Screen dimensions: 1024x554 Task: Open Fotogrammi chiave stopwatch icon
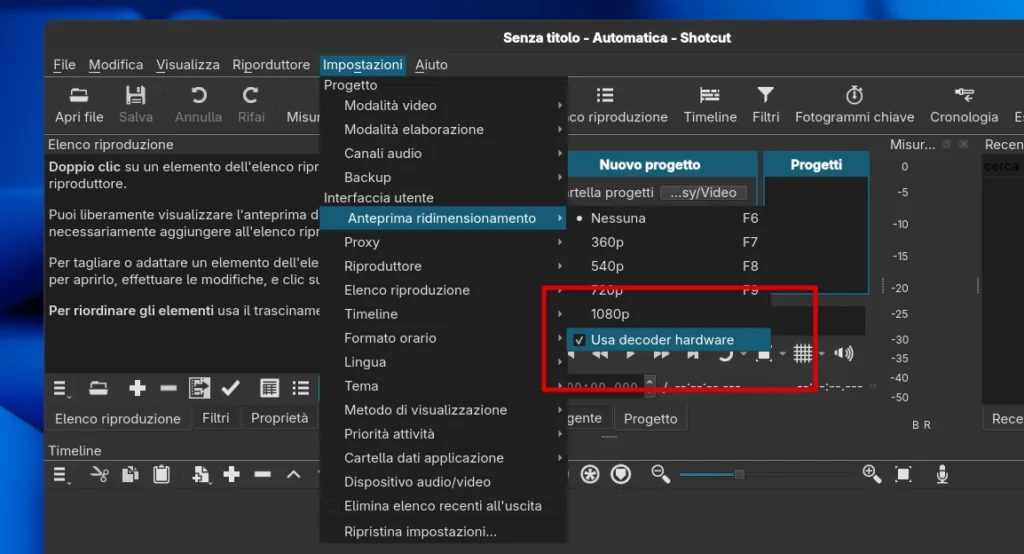pyautogui.click(x=854, y=95)
